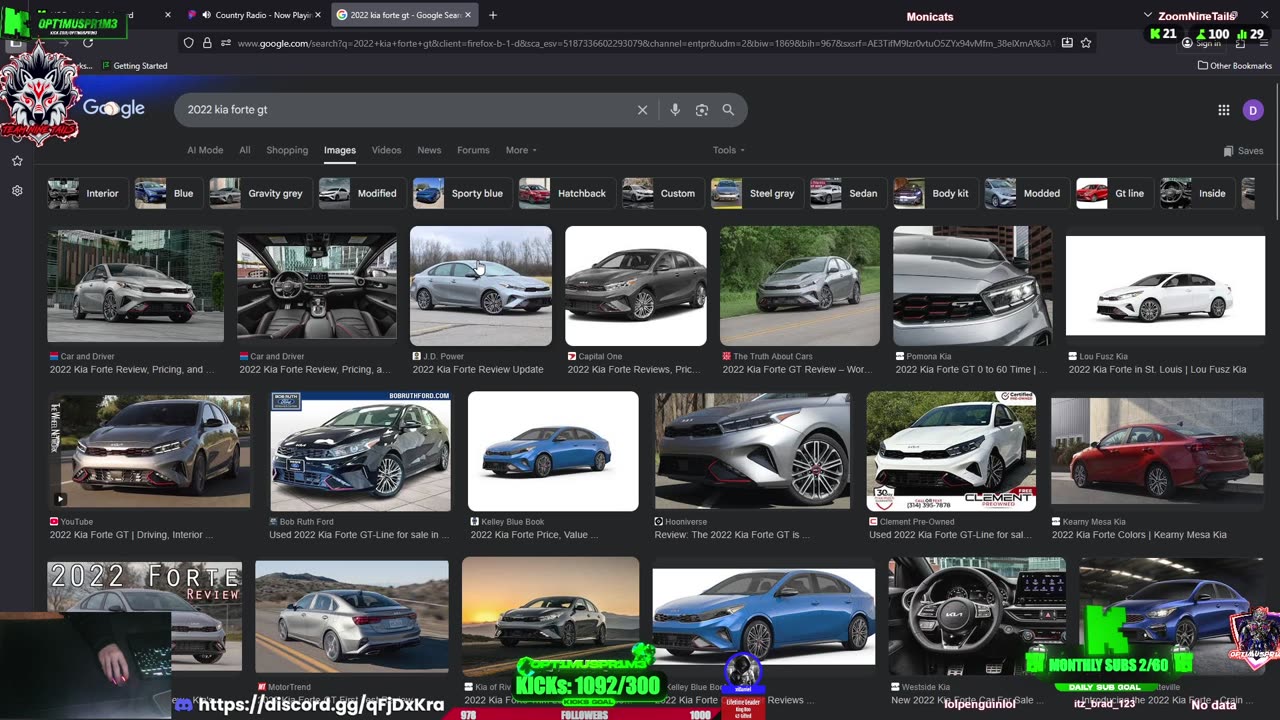Open Saves collection

[x=1243, y=151]
